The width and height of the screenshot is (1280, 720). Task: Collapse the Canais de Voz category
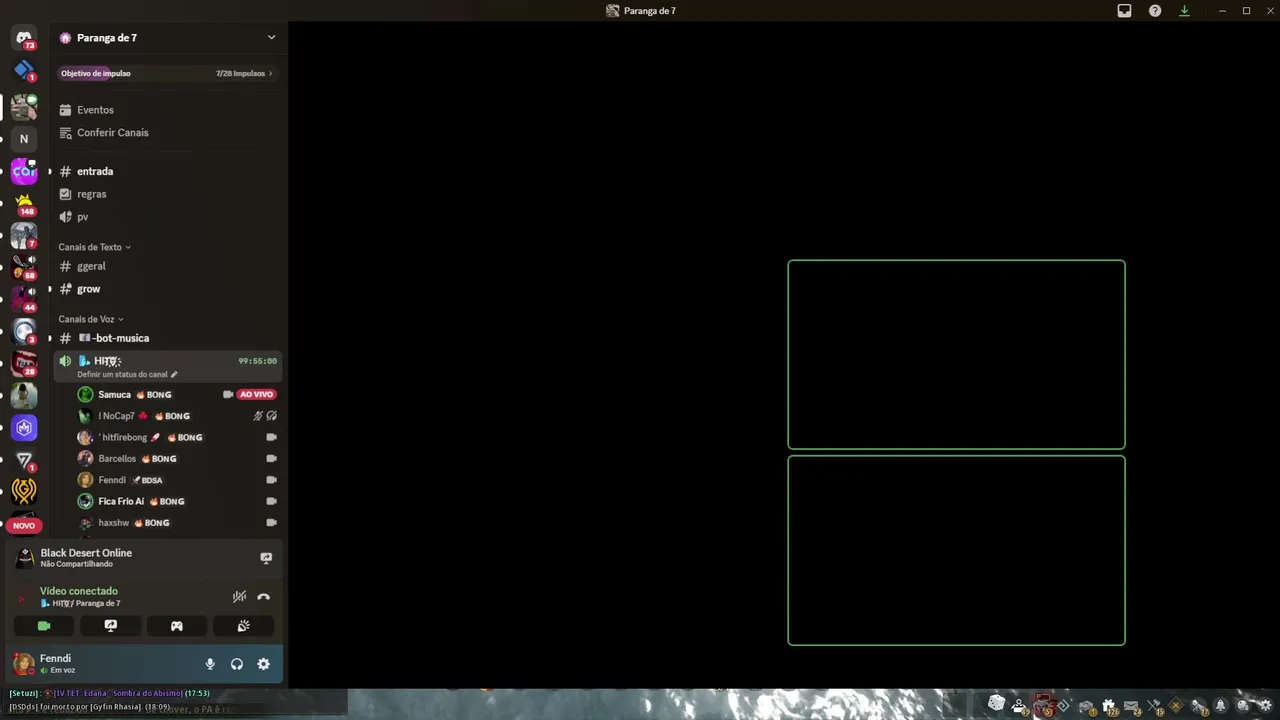pyautogui.click(x=91, y=319)
